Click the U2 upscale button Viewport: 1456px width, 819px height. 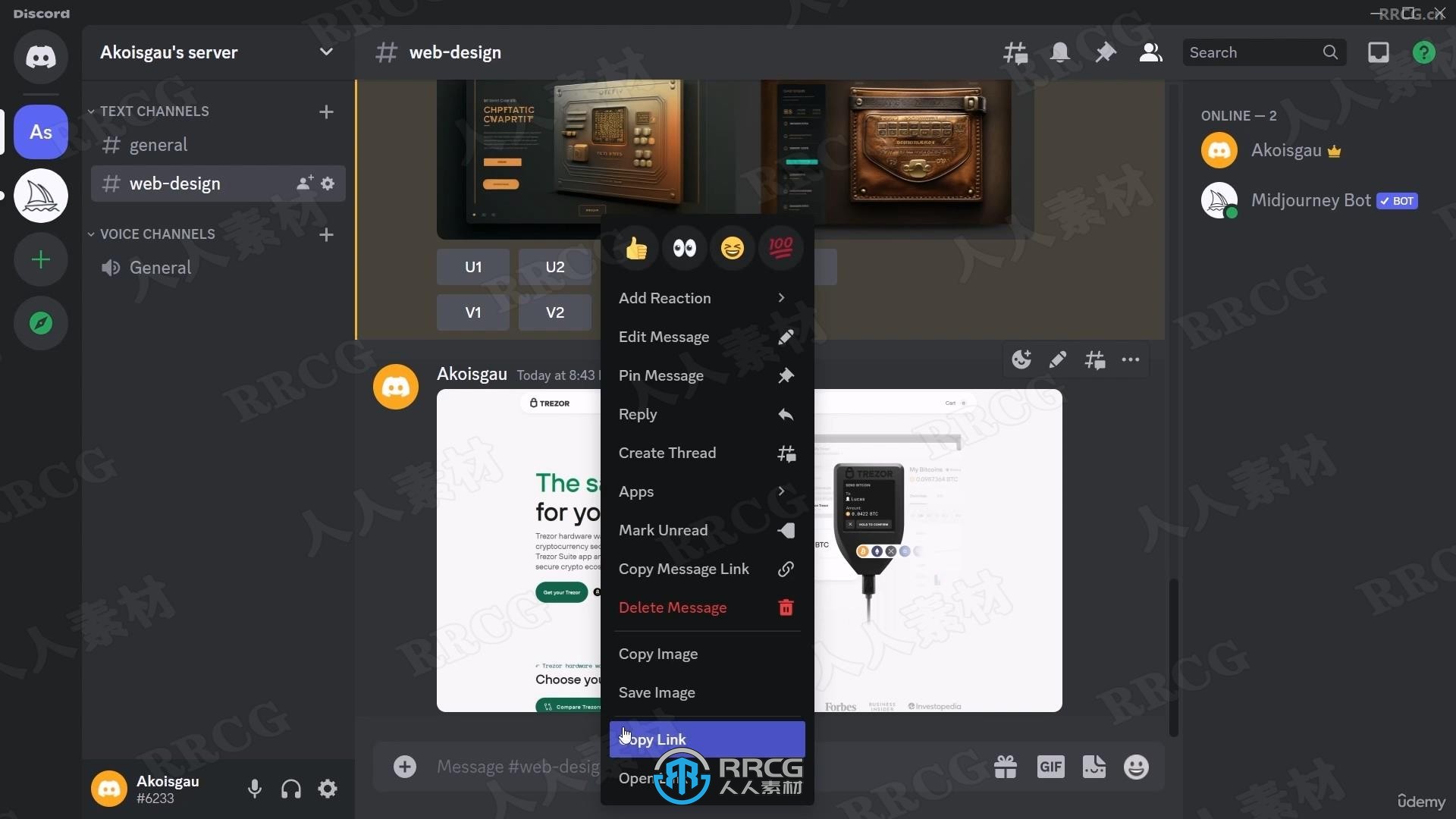[555, 267]
